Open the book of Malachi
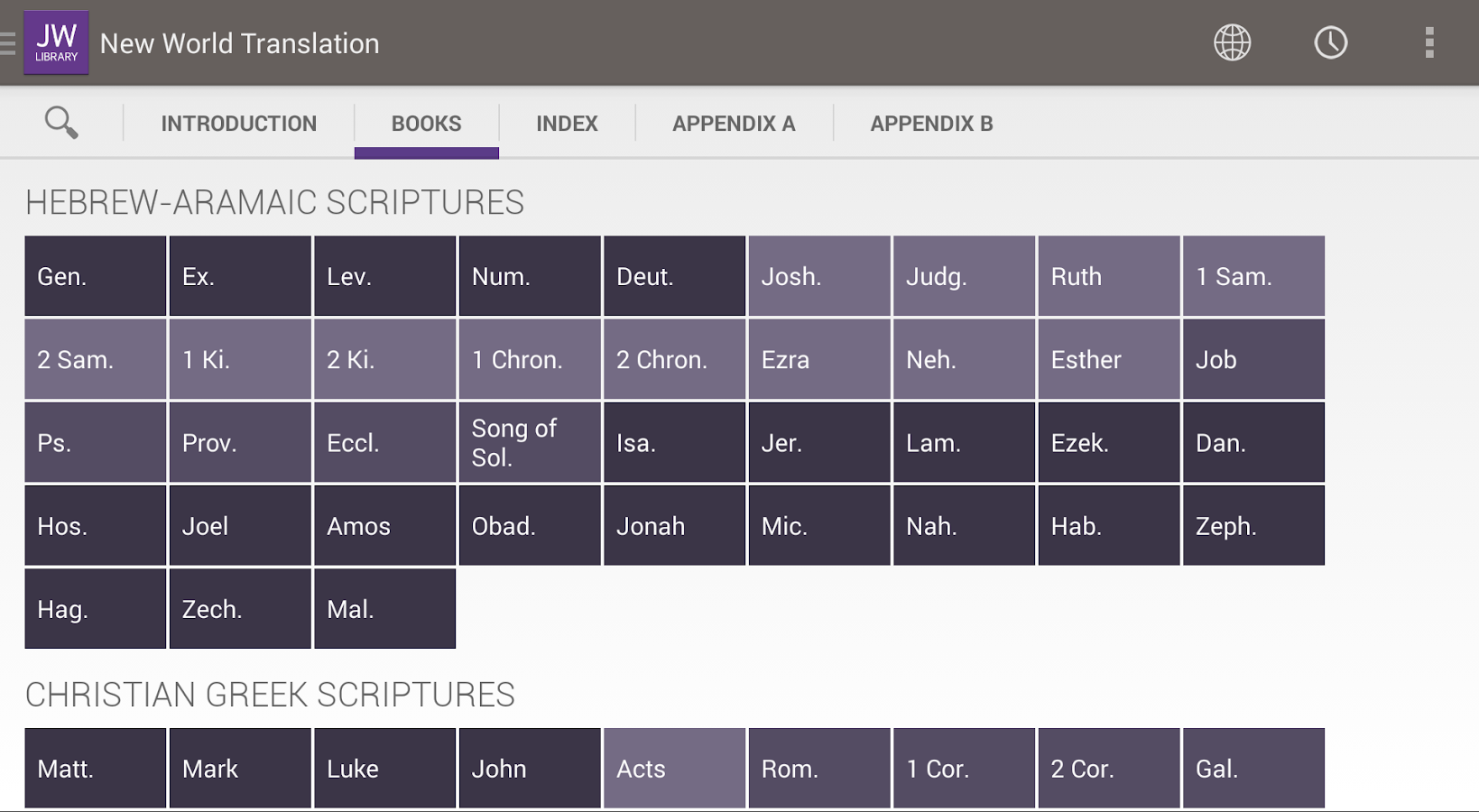The width and height of the screenshot is (1479, 812). 384,608
